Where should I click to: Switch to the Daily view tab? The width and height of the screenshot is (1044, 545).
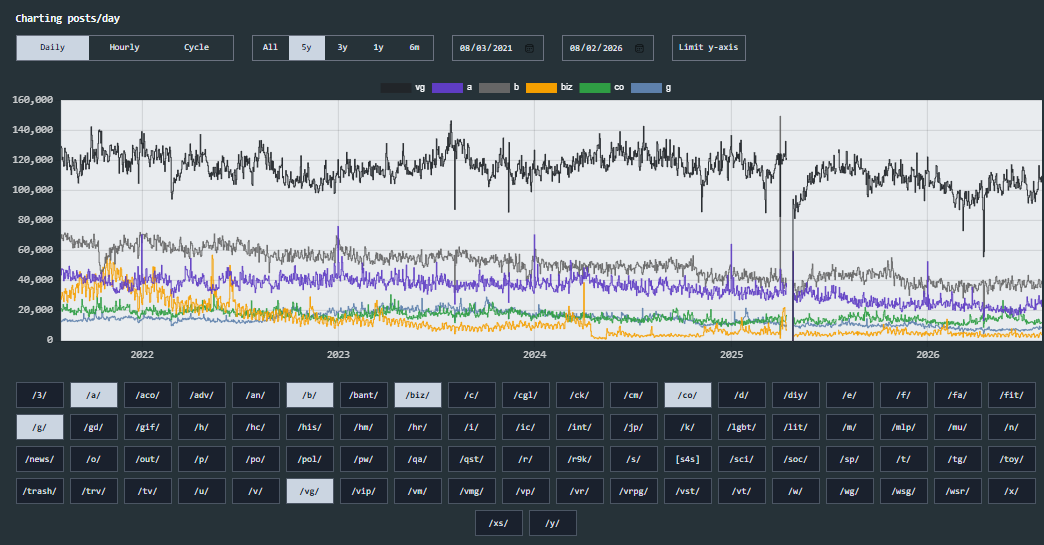(x=53, y=48)
